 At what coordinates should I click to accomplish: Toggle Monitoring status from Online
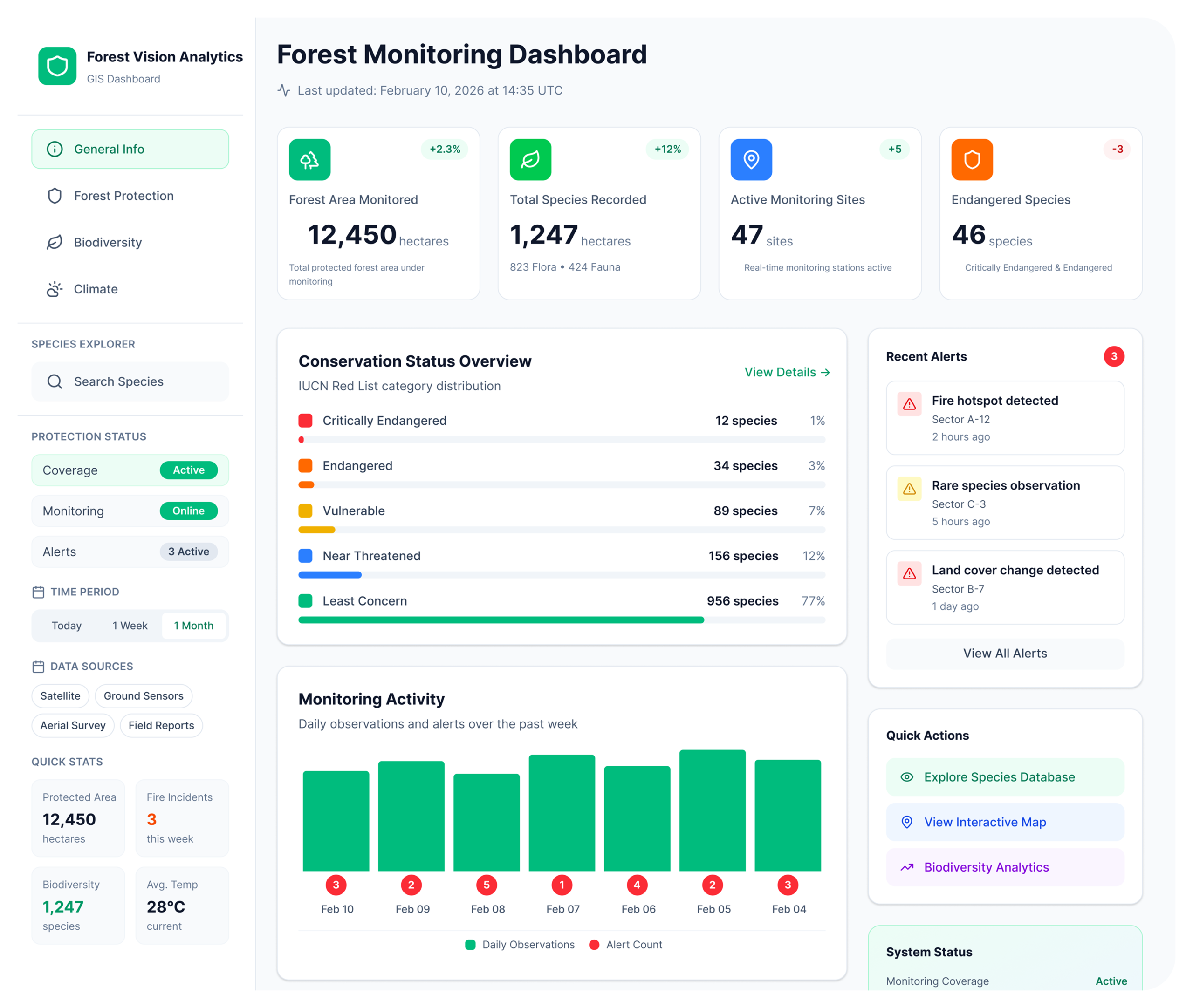pyautogui.click(x=189, y=510)
